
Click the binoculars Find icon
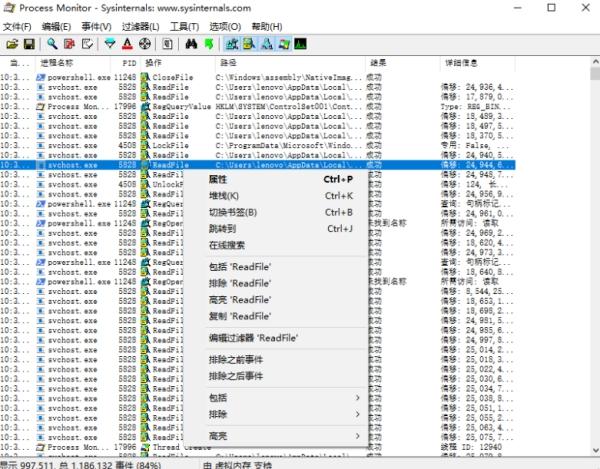[191, 44]
